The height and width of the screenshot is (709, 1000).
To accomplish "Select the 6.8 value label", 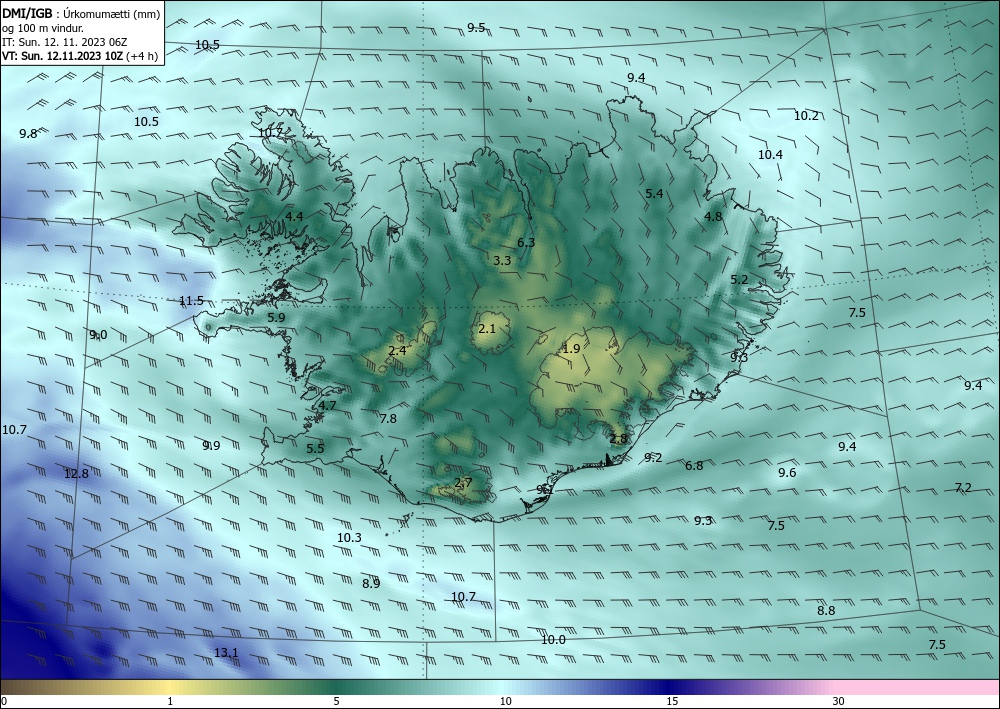I will [694, 465].
